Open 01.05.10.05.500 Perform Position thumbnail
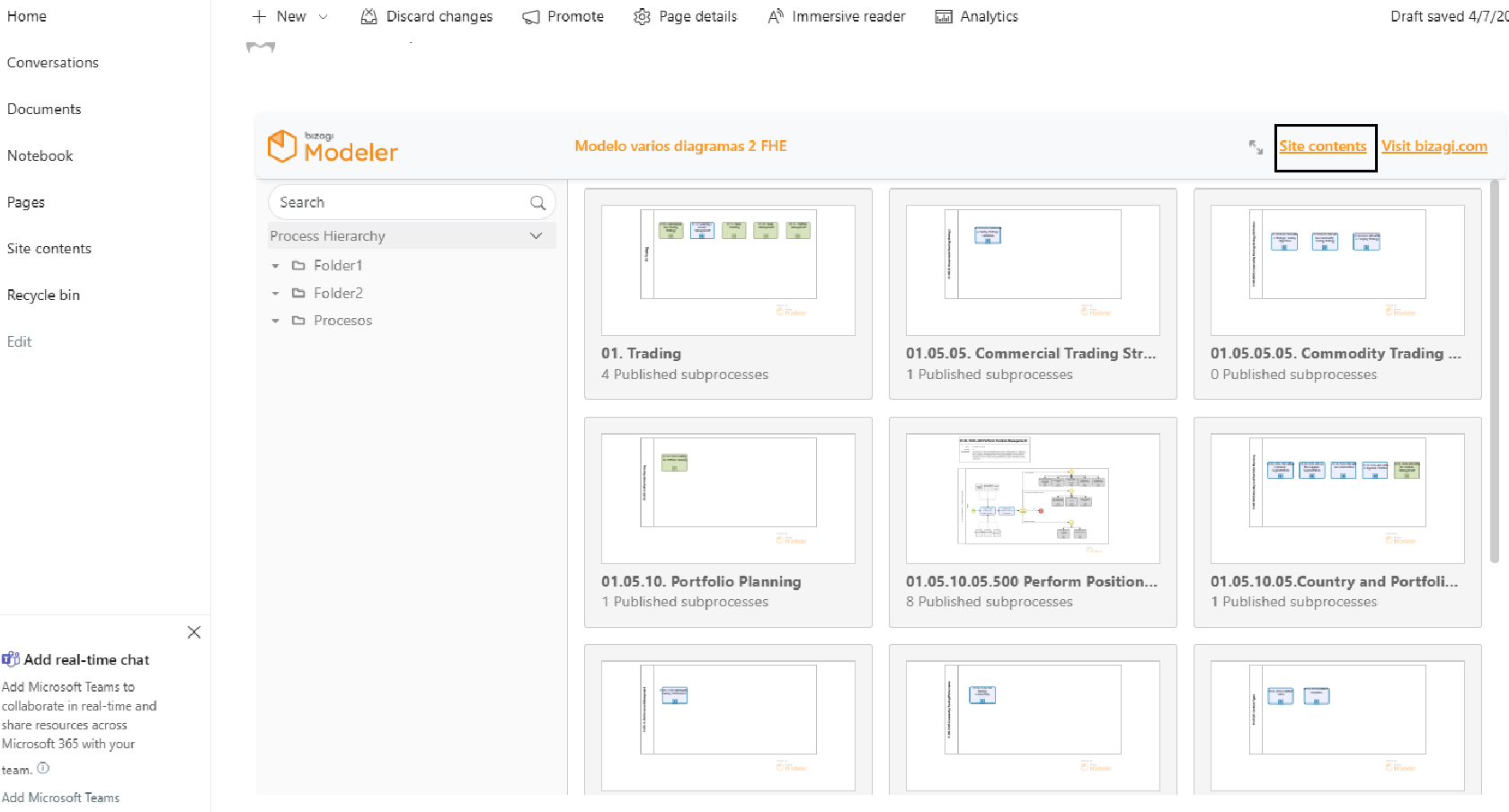Image resolution: width=1509 pixels, height=812 pixels. click(1033, 499)
